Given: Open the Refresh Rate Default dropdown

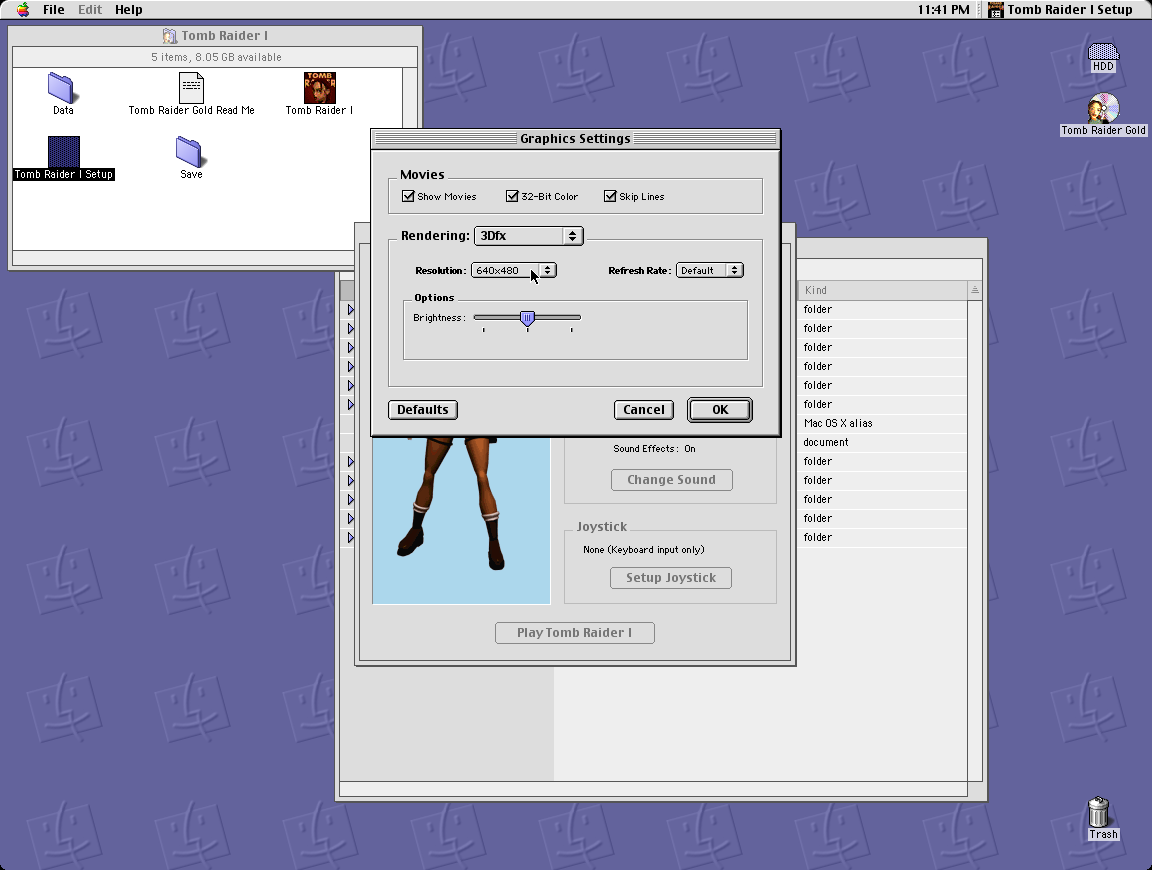Looking at the screenshot, I should click(710, 270).
